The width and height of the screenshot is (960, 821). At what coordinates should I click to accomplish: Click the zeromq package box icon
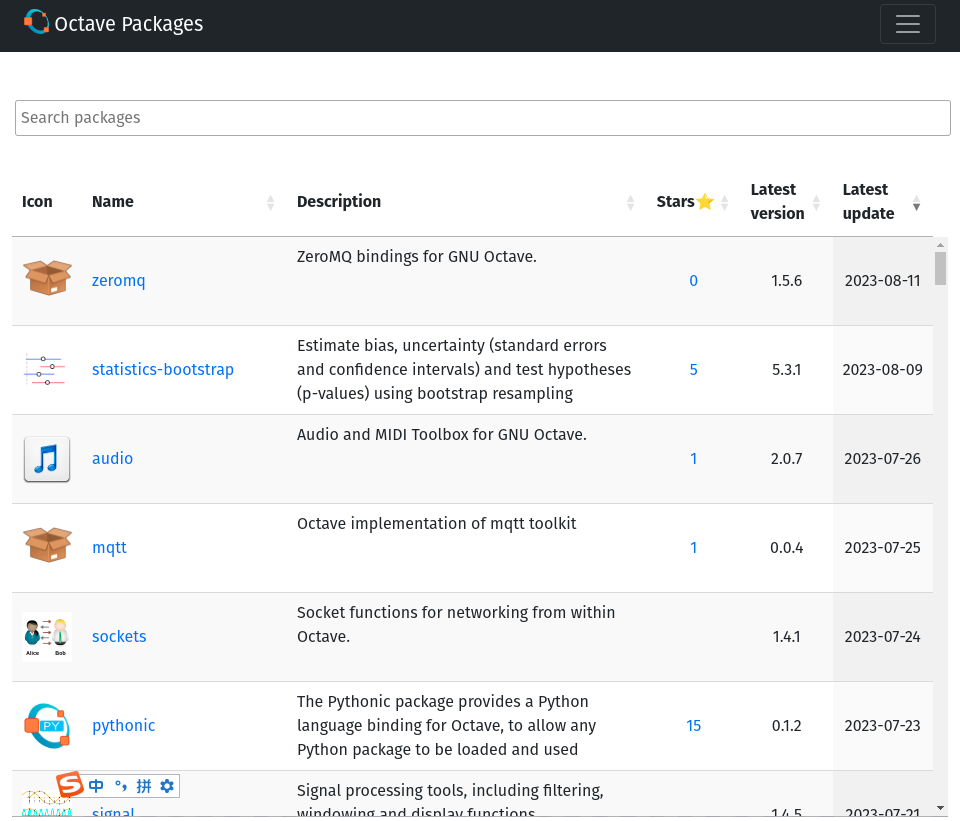pyautogui.click(x=47, y=279)
